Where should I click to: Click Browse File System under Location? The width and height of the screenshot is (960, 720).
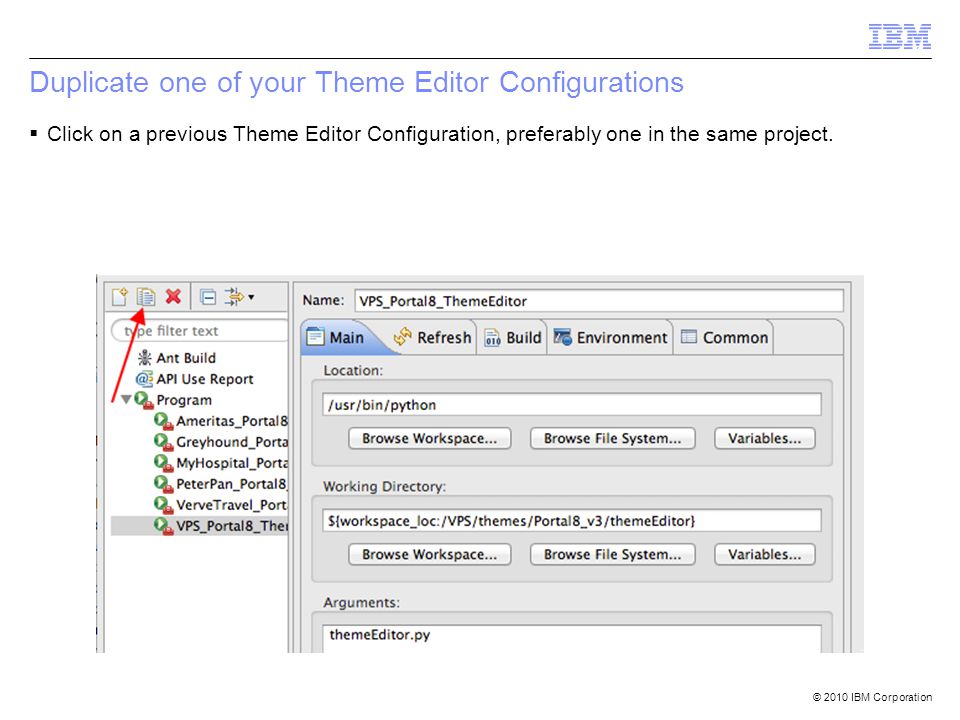[x=612, y=438]
